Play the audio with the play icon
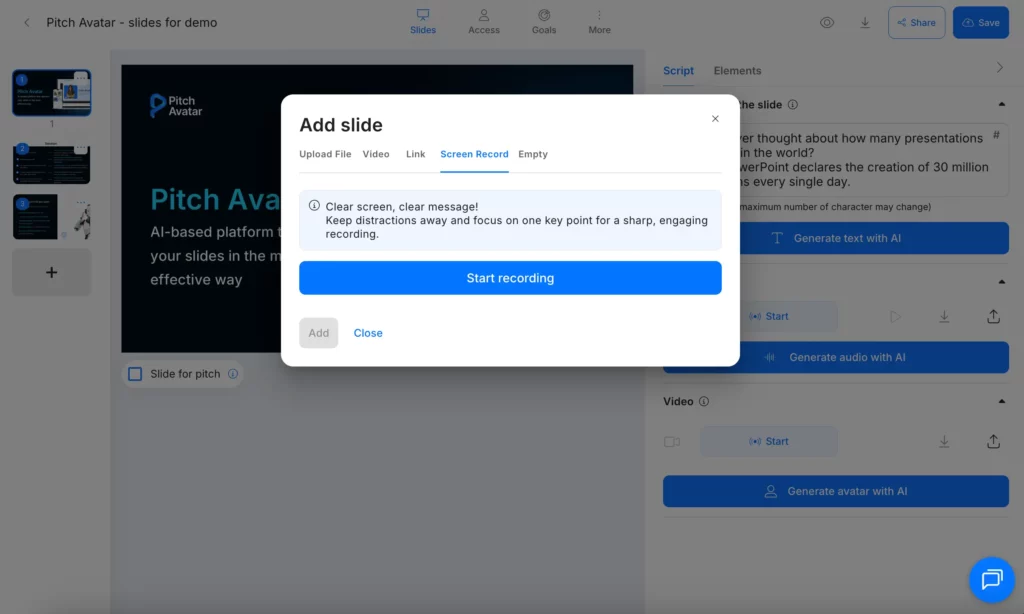This screenshot has width=1024, height=614. (895, 316)
